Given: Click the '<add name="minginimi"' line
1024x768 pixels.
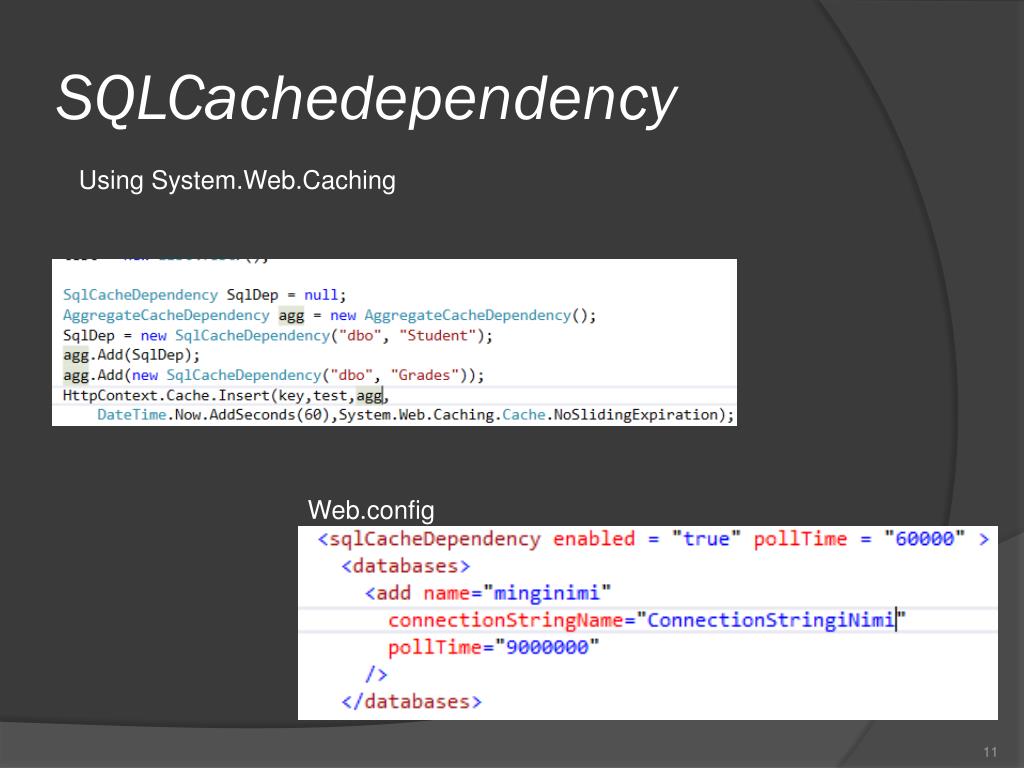Looking at the screenshot, I should pos(488,593).
